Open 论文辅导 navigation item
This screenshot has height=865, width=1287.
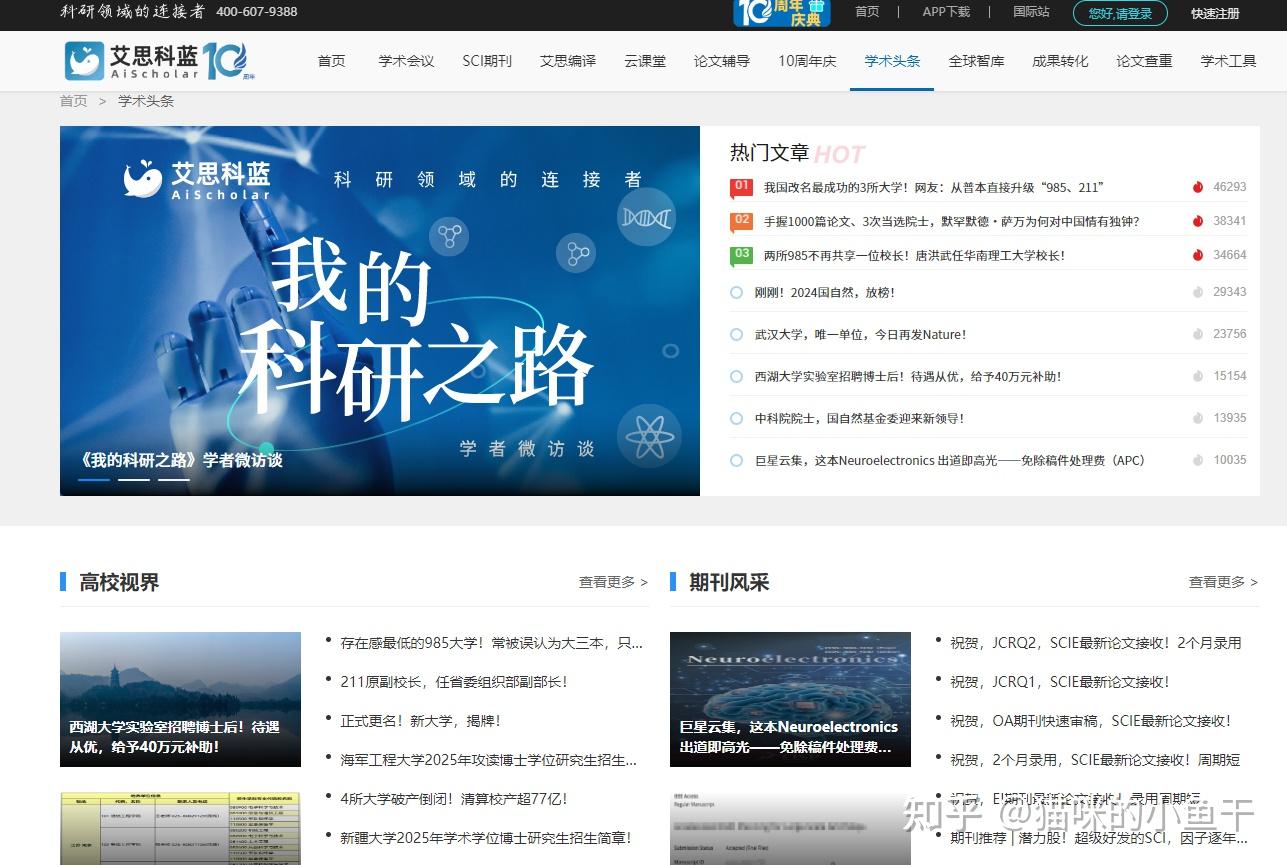(x=722, y=61)
